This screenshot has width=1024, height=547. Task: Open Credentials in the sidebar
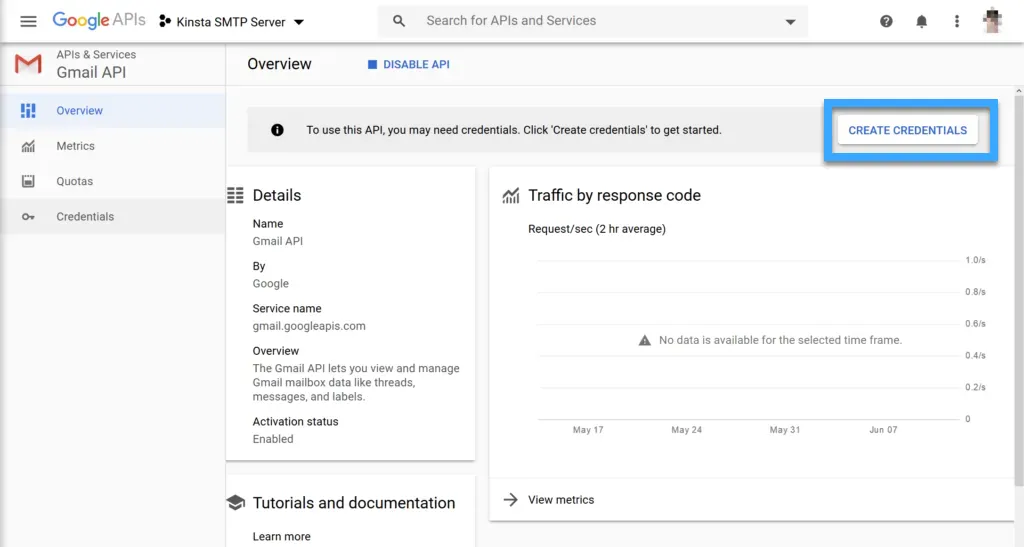[113, 216]
